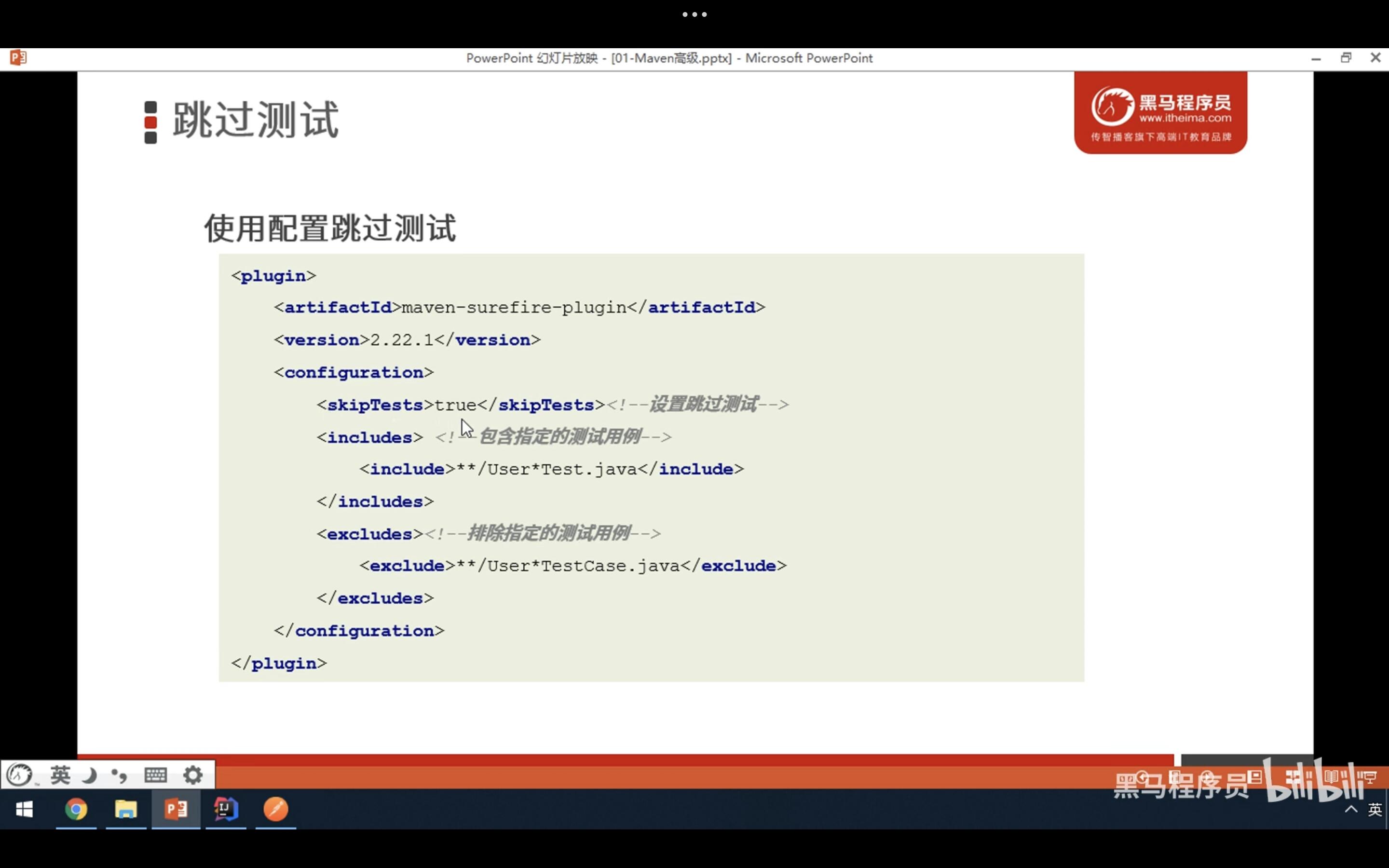Image resolution: width=1389 pixels, height=868 pixels.
Task: Toggle the 英 language mode in IME bar
Action: pos(60,775)
